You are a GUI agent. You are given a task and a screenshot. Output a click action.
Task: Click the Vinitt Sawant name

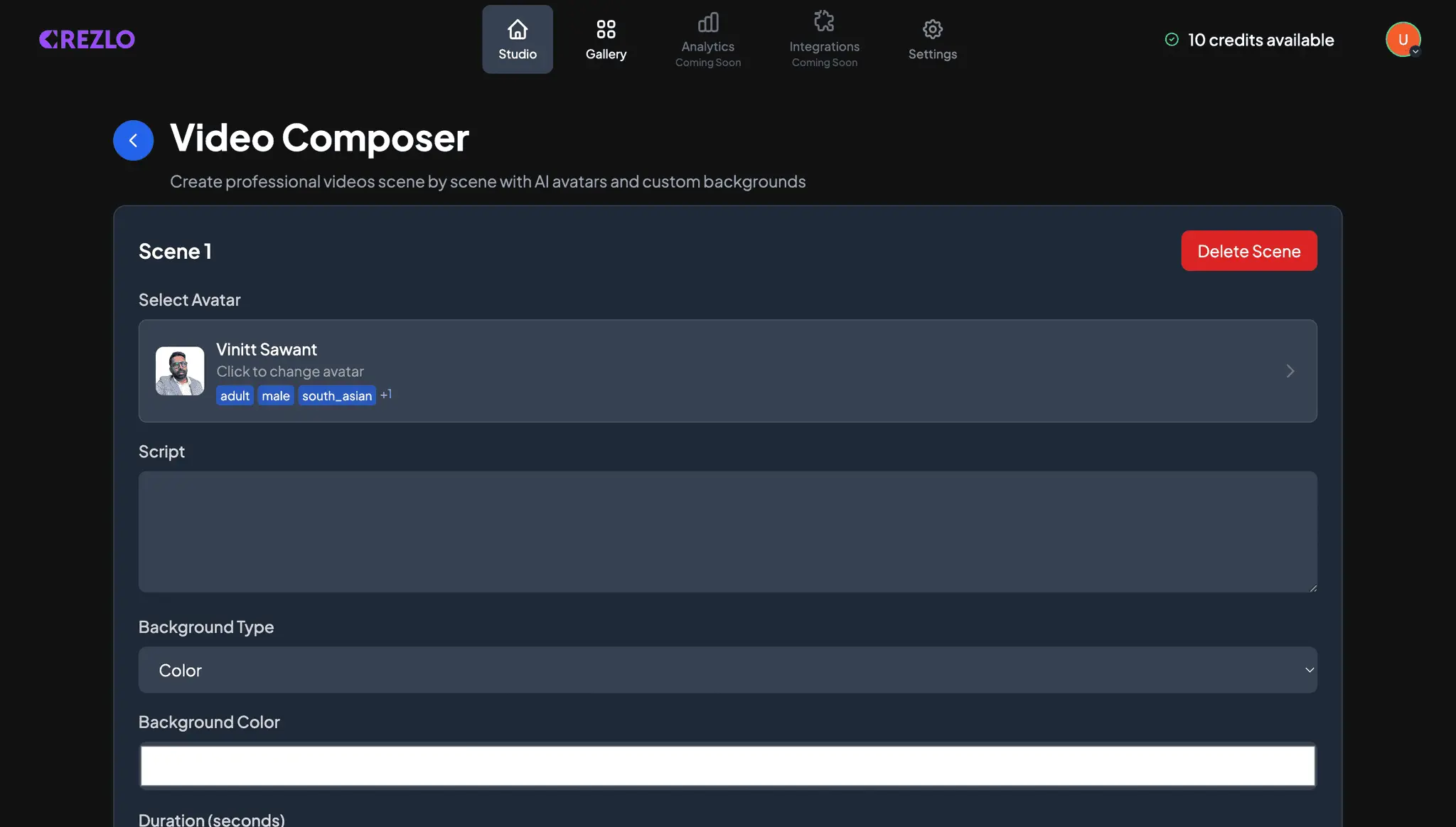click(x=267, y=349)
